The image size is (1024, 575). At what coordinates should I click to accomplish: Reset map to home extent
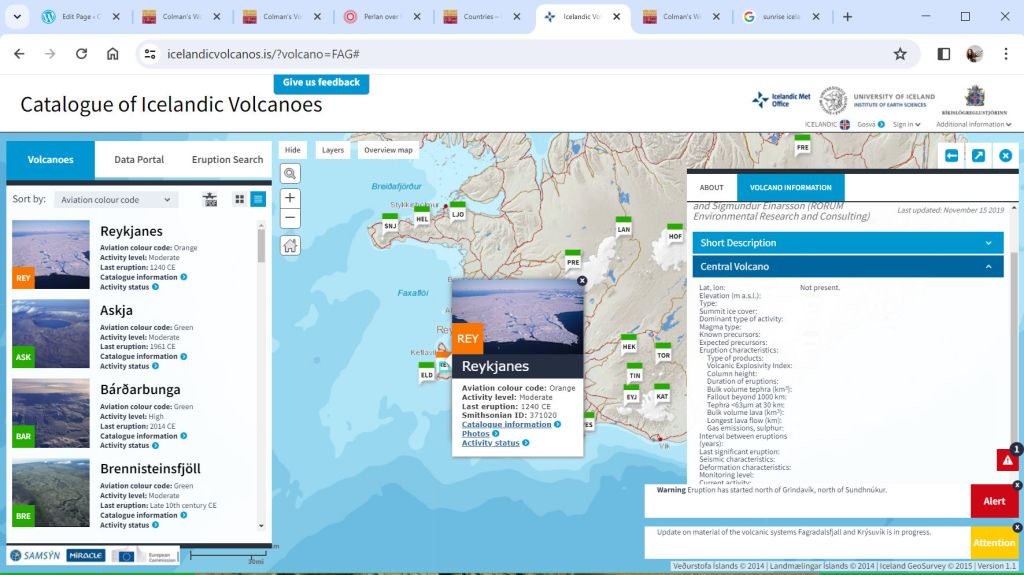290,245
